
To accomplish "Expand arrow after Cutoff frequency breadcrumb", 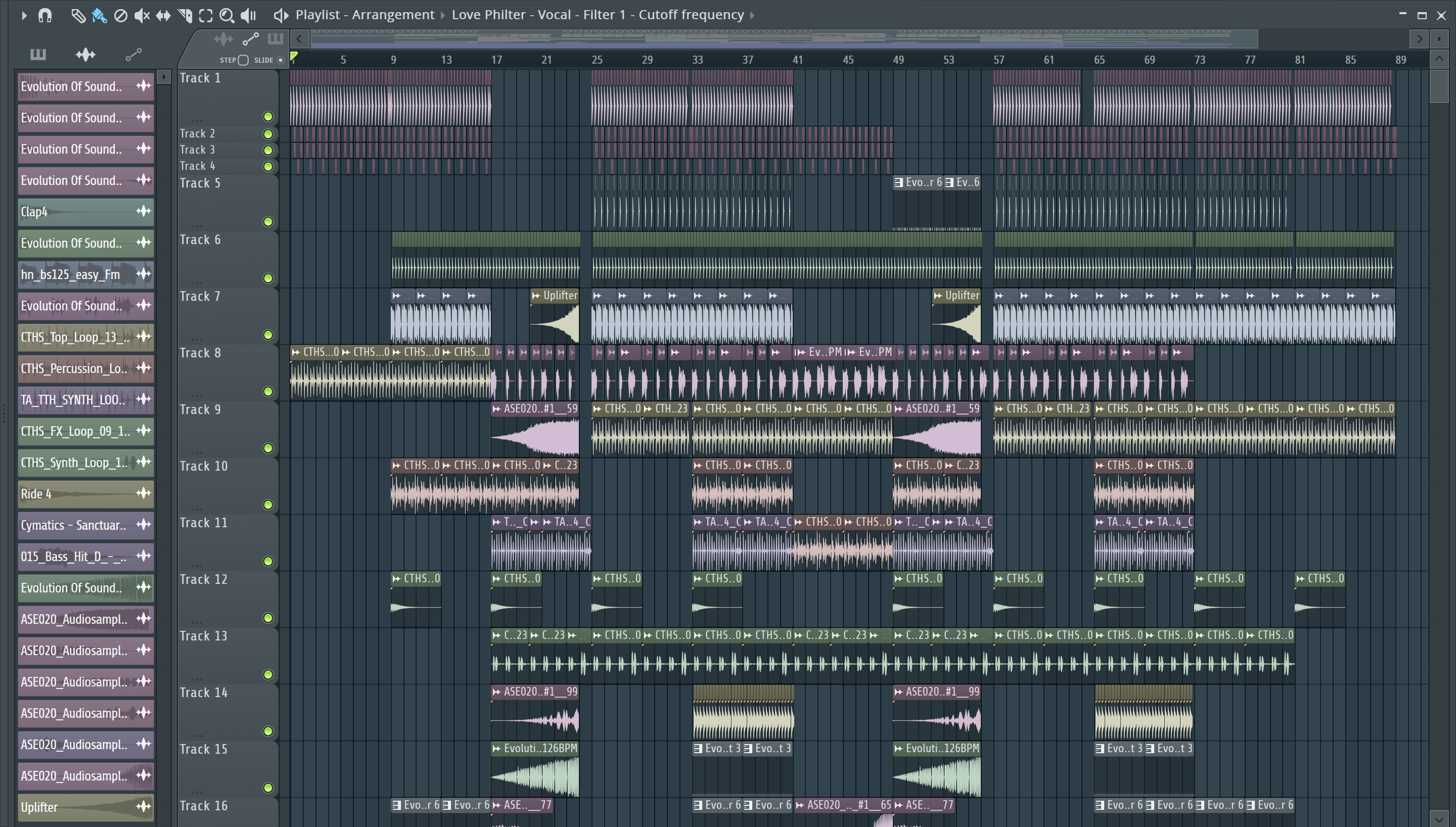I will click(752, 15).
